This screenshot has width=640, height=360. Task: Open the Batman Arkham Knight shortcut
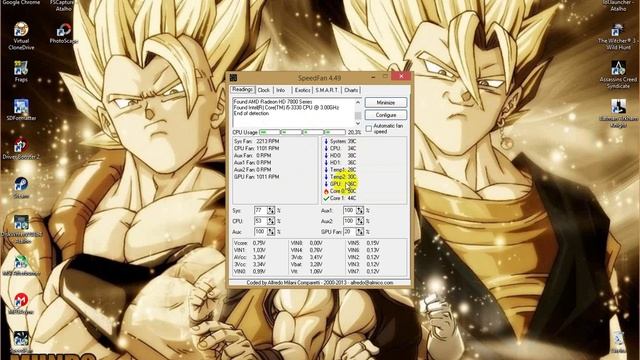click(618, 113)
